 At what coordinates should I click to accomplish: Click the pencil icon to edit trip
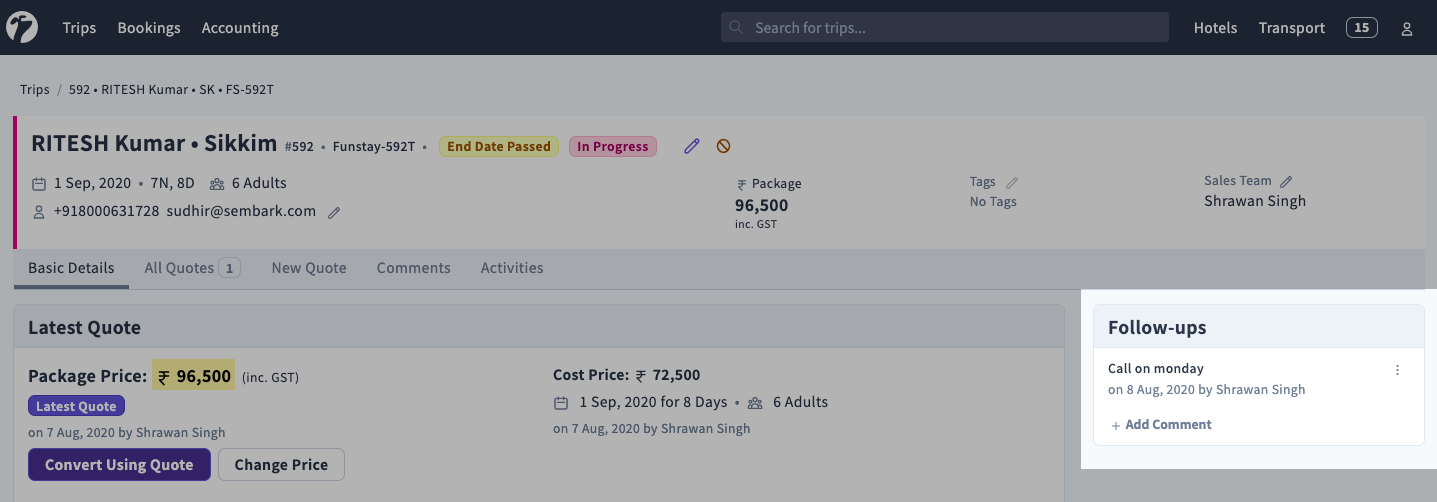coord(692,146)
